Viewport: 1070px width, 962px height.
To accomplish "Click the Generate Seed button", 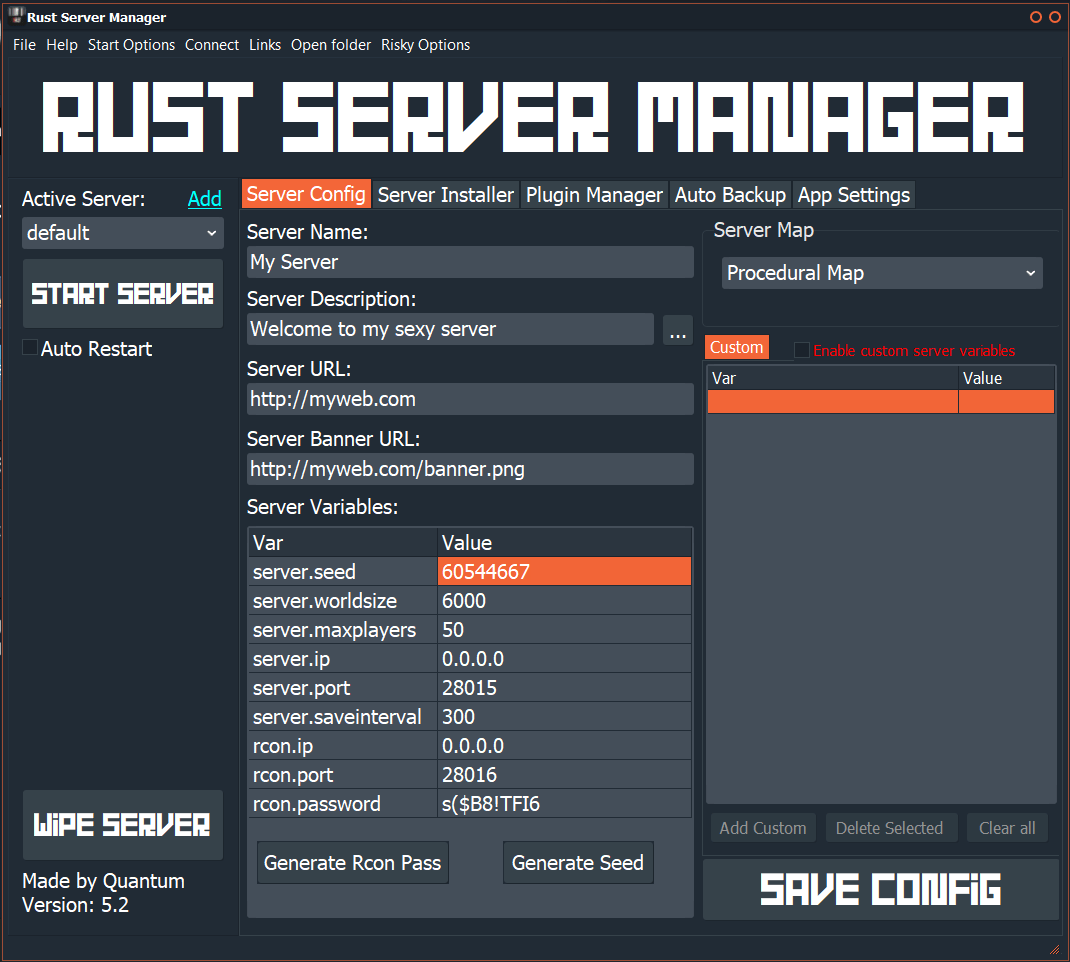I will [578, 862].
